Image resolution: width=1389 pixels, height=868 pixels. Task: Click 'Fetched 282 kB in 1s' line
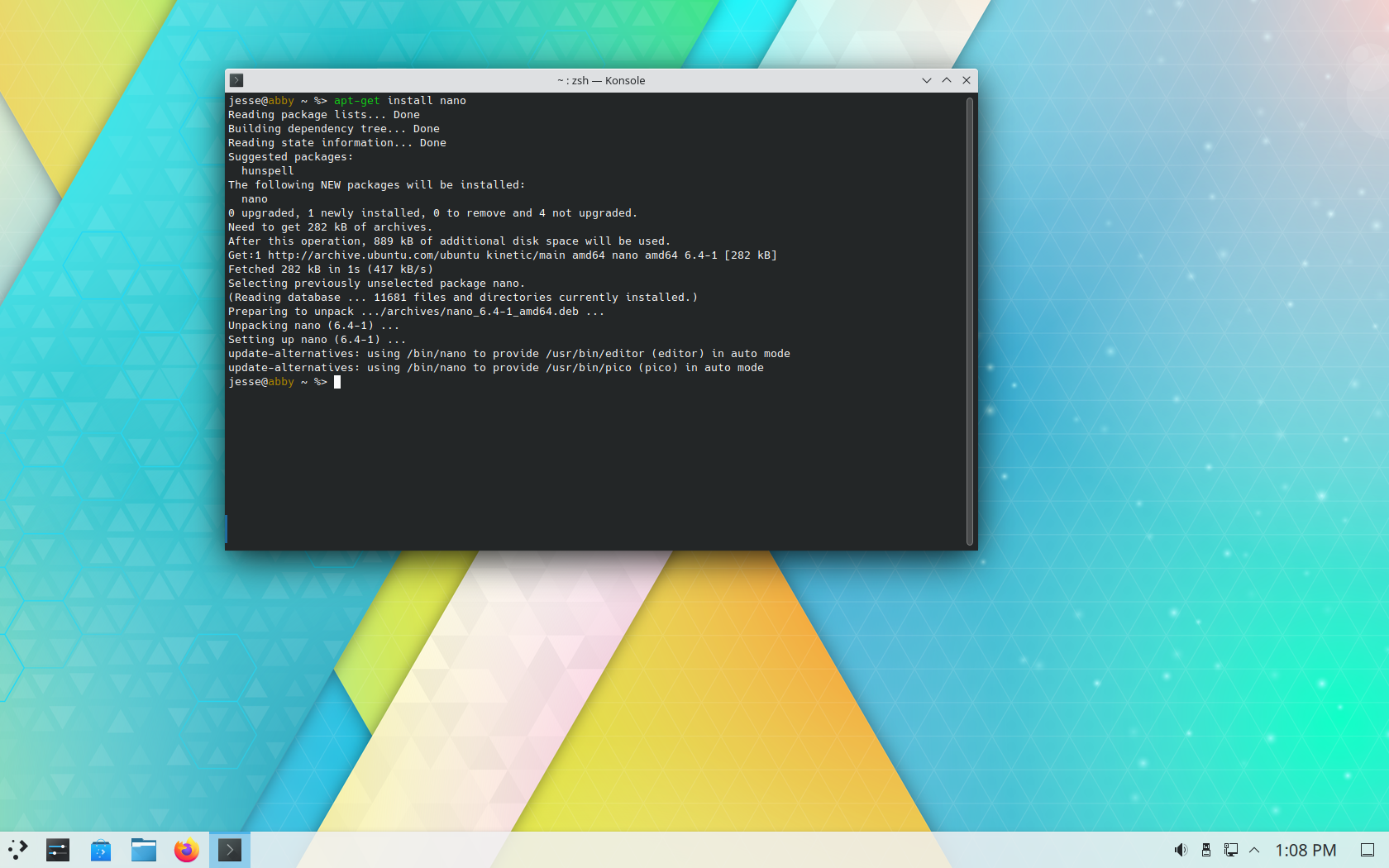pos(331,269)
